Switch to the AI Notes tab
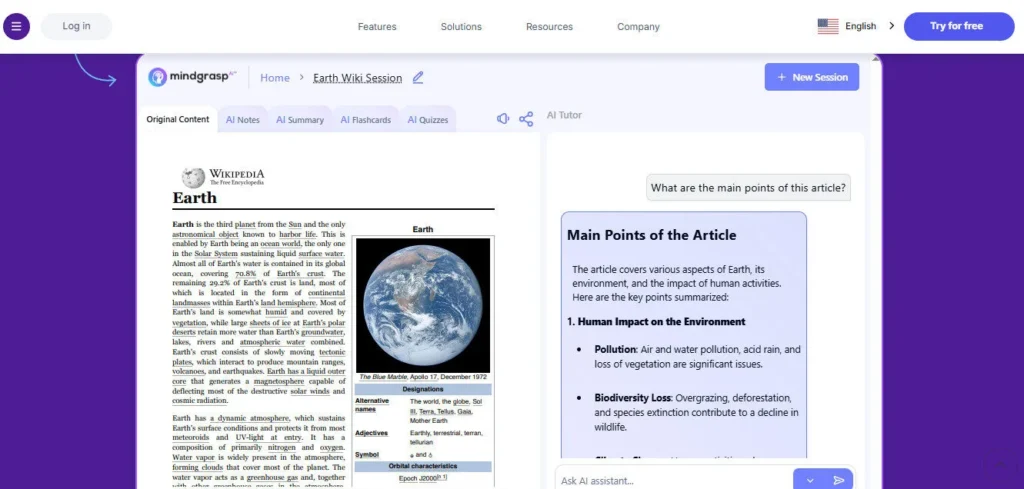Viewport: 1024px width, 489px height. pyautogui.click(x=242, y=120)
